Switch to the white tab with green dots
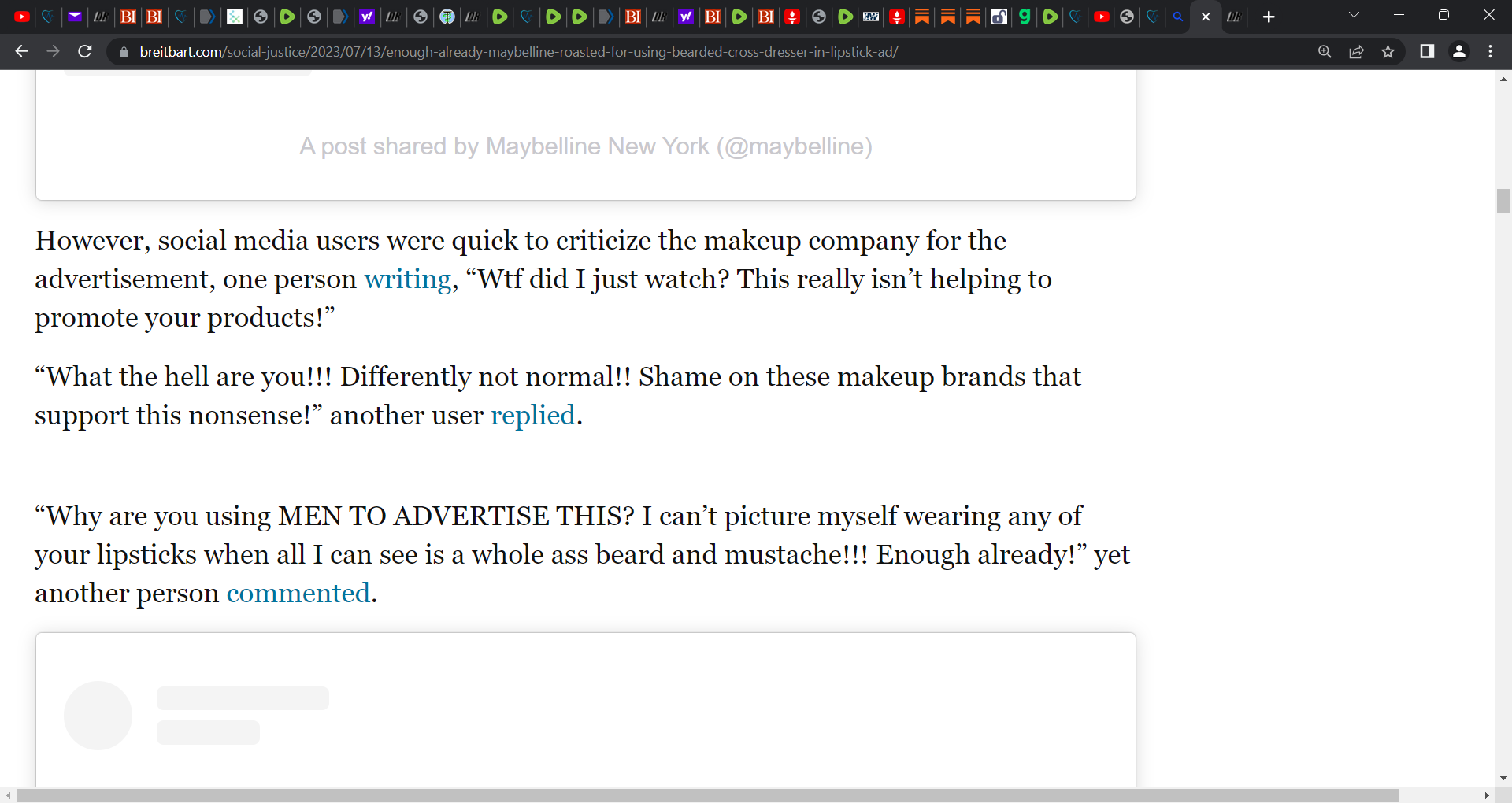The width and height of the screenshot is (1512, 803). [x=235, y=17]
